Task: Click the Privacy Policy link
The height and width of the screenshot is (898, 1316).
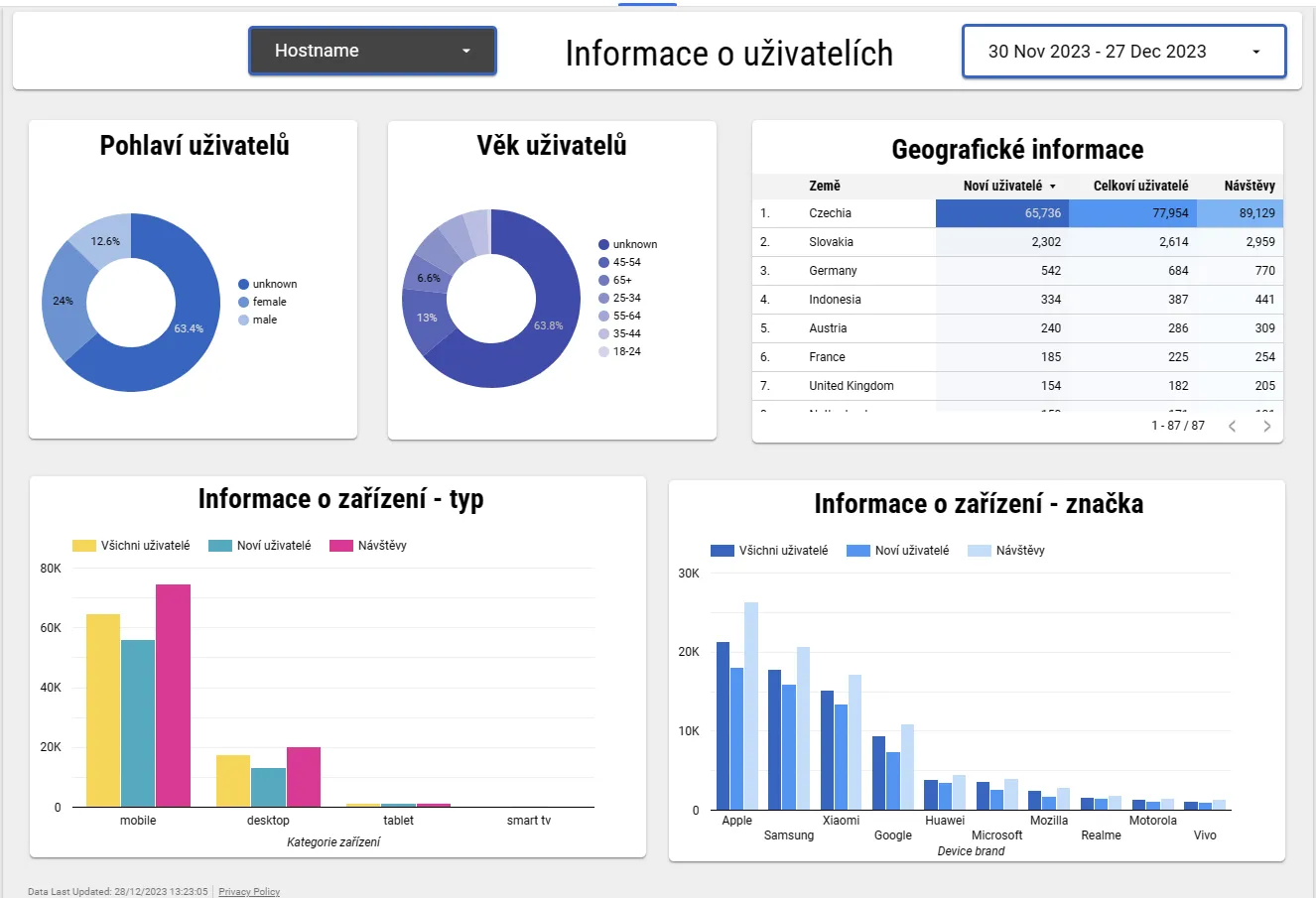Action: pos(249,891)
